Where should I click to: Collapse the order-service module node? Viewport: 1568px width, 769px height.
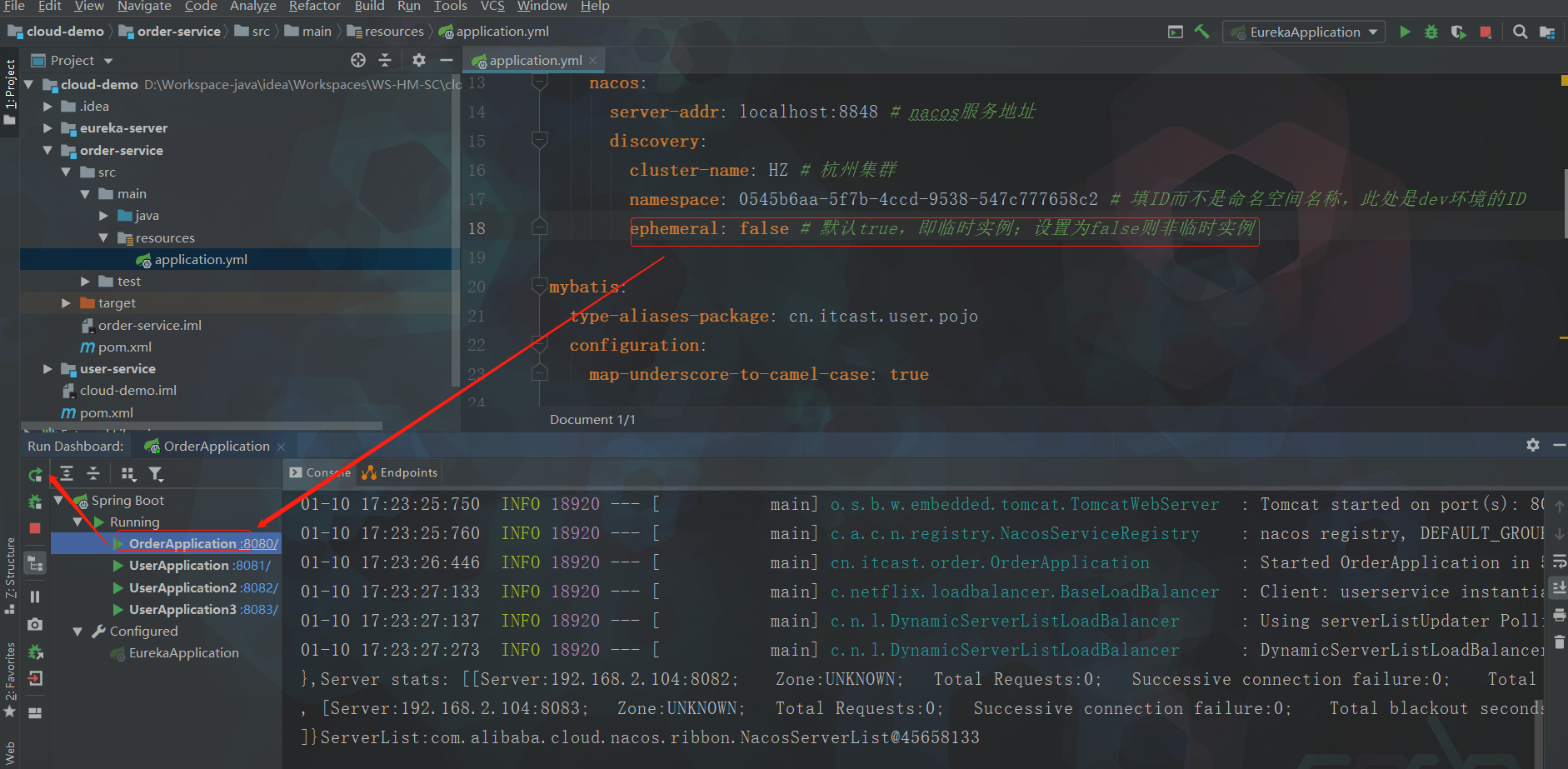47,151
